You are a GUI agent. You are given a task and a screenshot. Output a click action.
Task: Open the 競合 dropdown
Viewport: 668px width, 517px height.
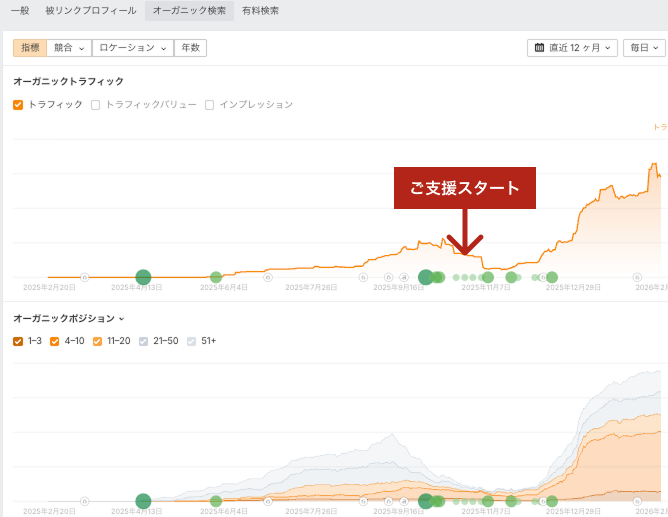[x=69, y=47]
